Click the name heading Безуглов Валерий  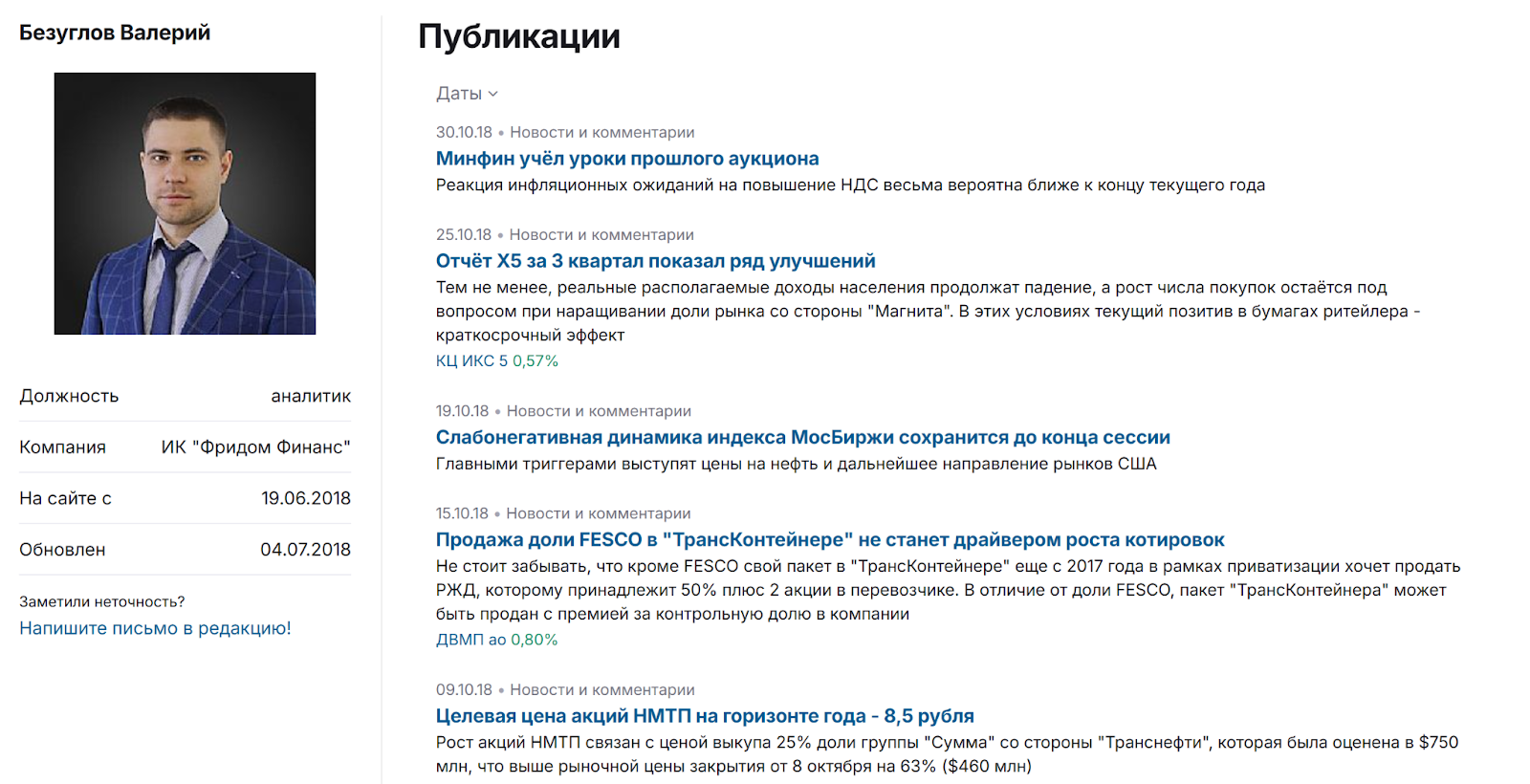point(115,33)
